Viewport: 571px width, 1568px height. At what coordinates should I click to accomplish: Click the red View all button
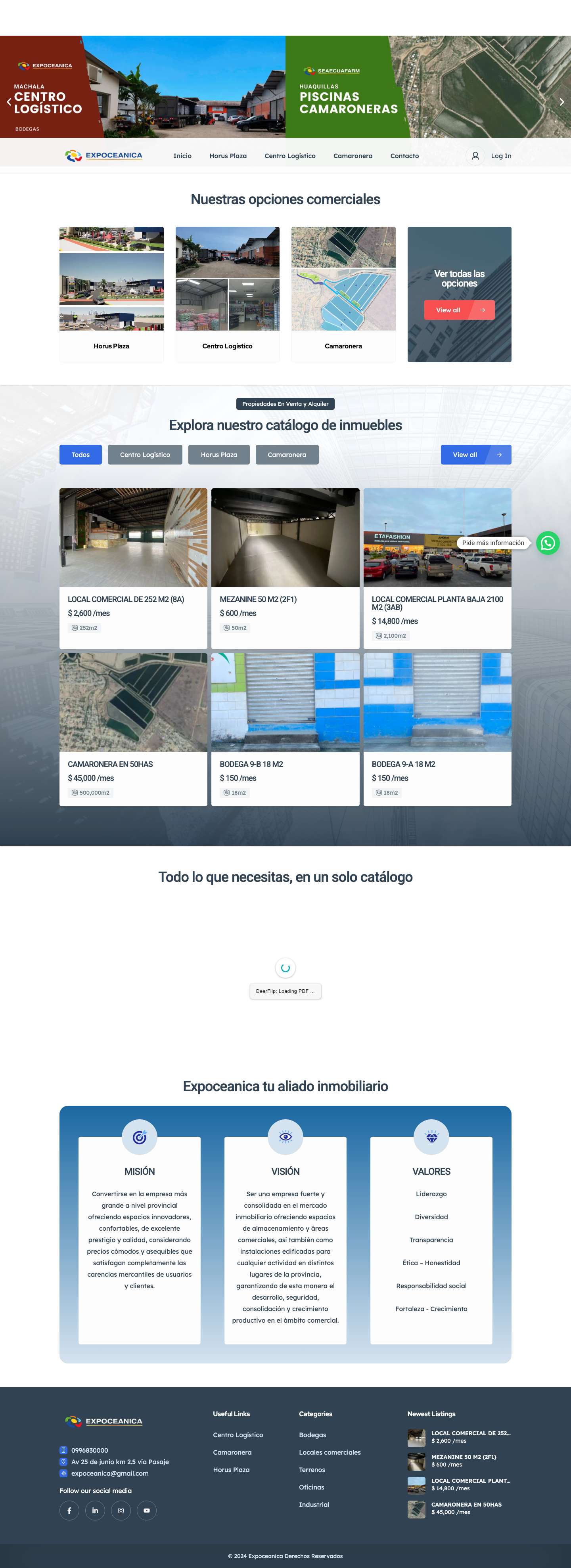point(459,310)
